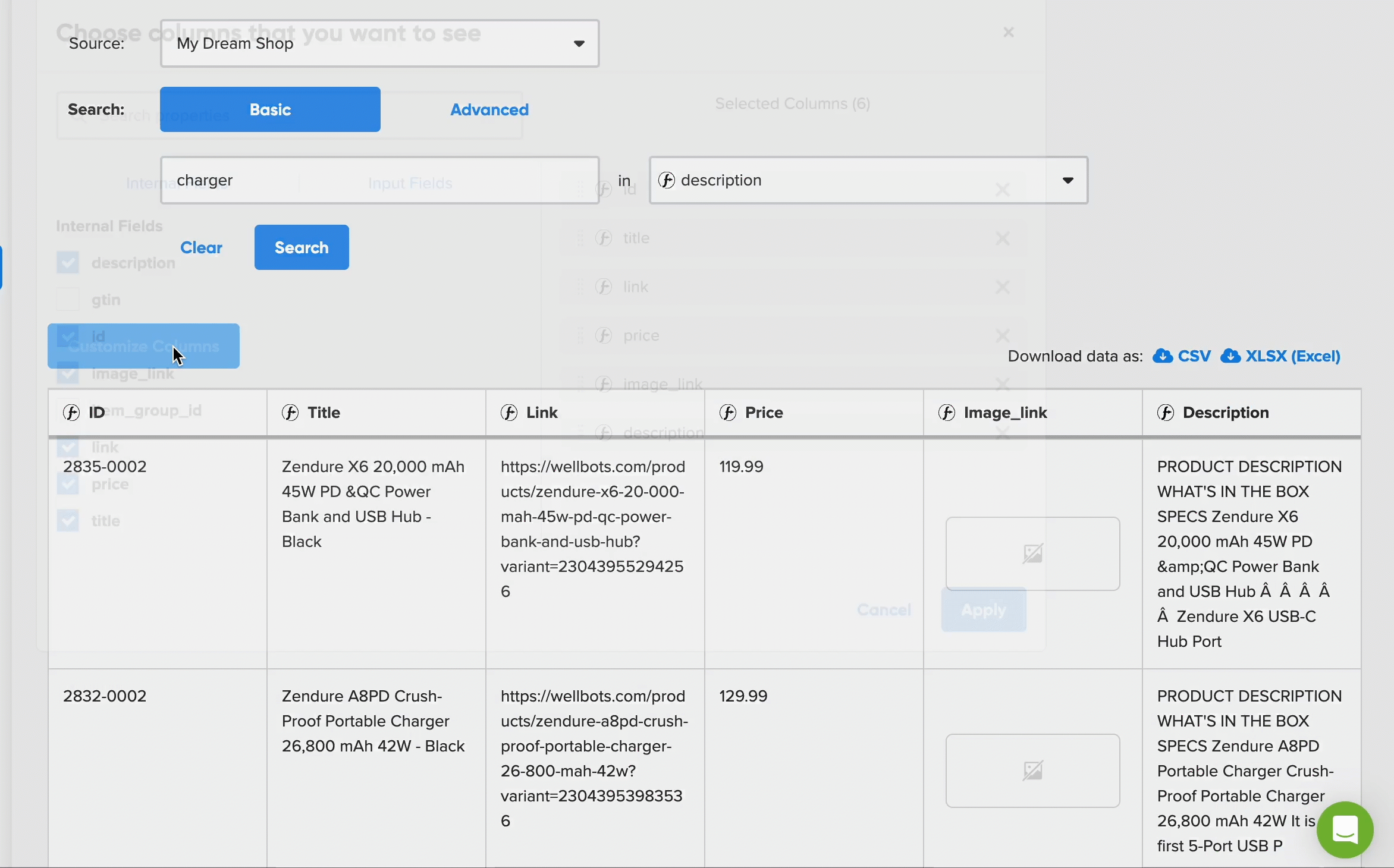Click the Clear link
Screen dimensions: 1394x868
point(201,247)
